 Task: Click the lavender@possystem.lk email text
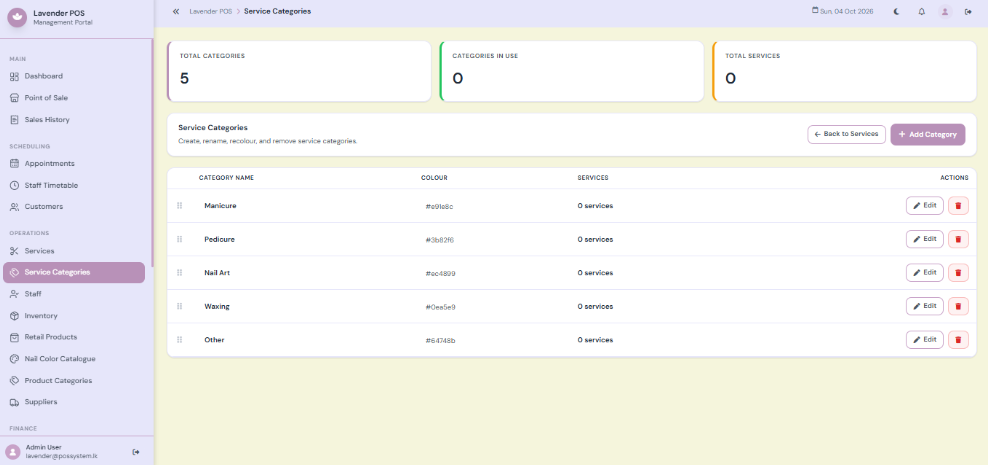[62, 456]
